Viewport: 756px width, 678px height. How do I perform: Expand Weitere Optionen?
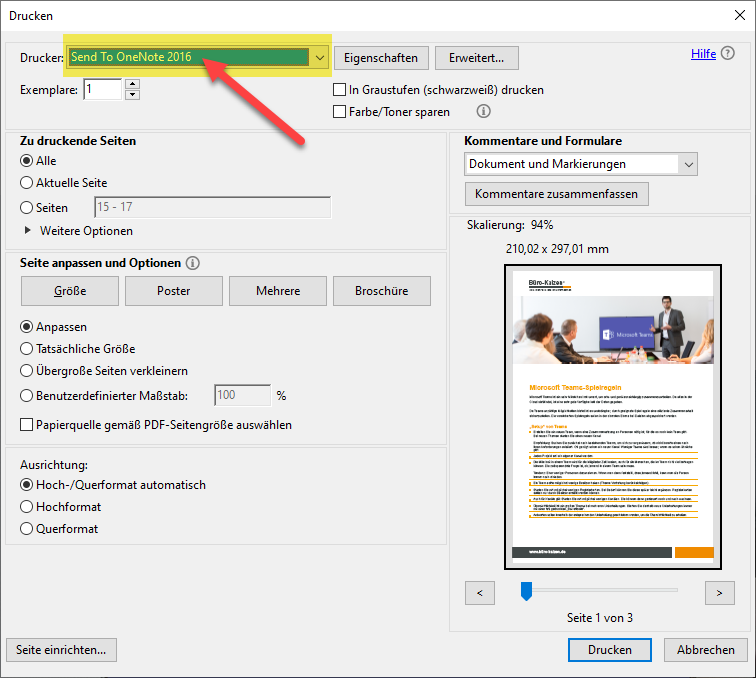pyautogui.click(x=27, y=231)
